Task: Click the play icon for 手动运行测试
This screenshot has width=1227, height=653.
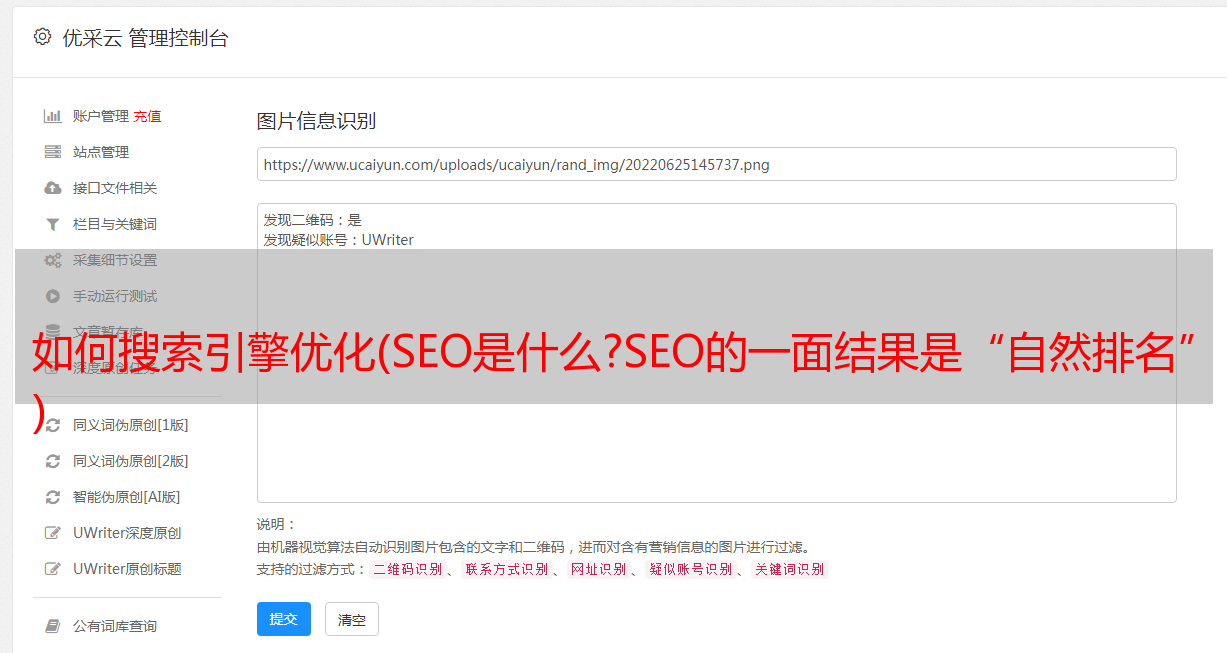Action: pyautogui.click(x=53, y=296)
